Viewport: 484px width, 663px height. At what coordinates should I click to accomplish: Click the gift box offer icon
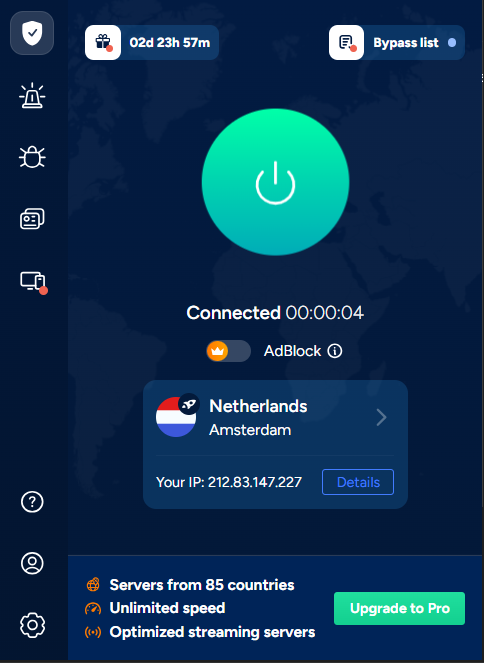coord(103,42)
